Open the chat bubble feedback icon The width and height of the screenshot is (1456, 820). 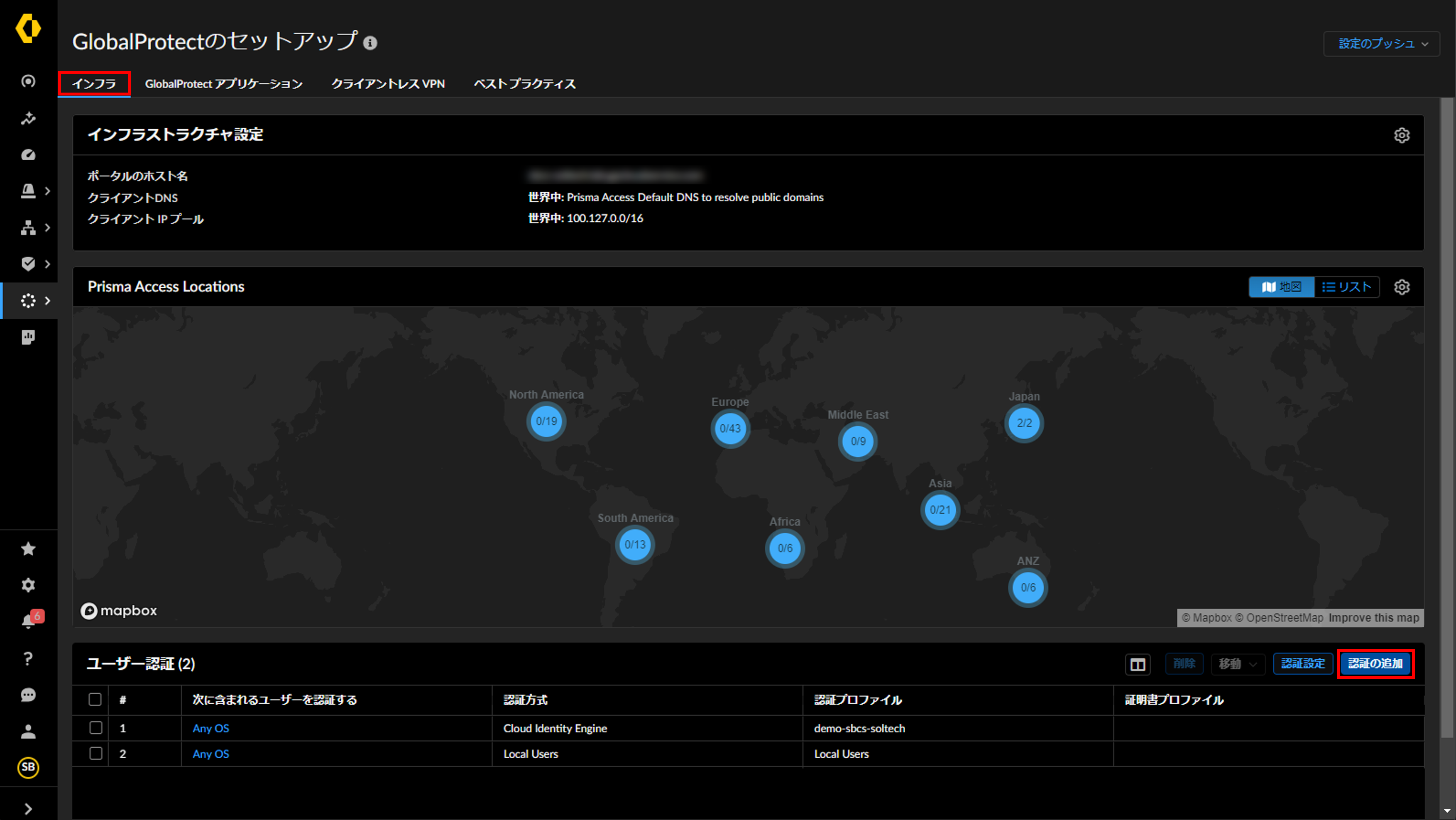click(28, 695)
